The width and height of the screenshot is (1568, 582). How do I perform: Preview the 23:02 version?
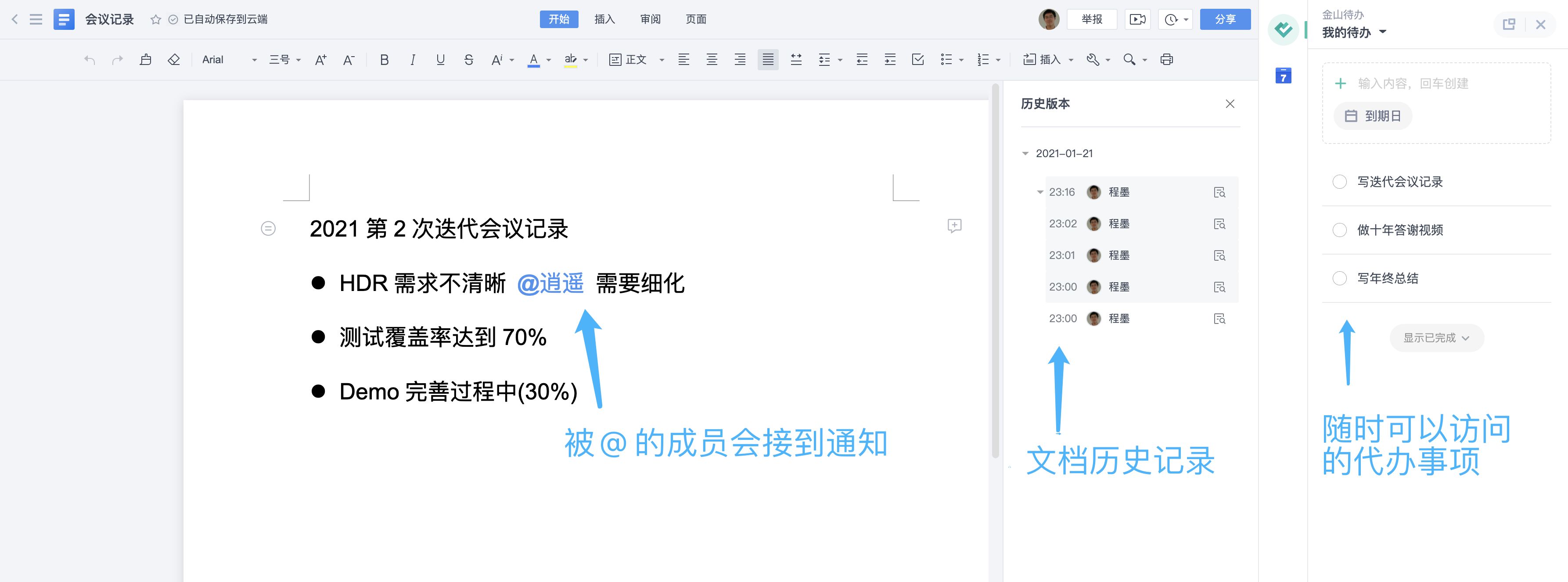pos(1219,224)
